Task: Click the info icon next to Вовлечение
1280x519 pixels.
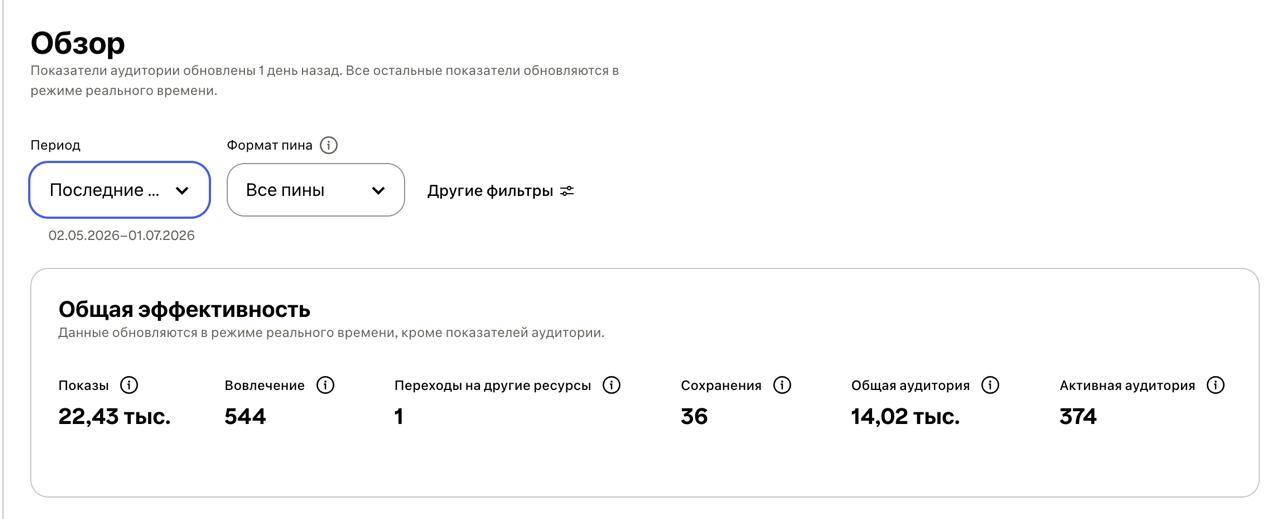Action: [x=325, y=385]
